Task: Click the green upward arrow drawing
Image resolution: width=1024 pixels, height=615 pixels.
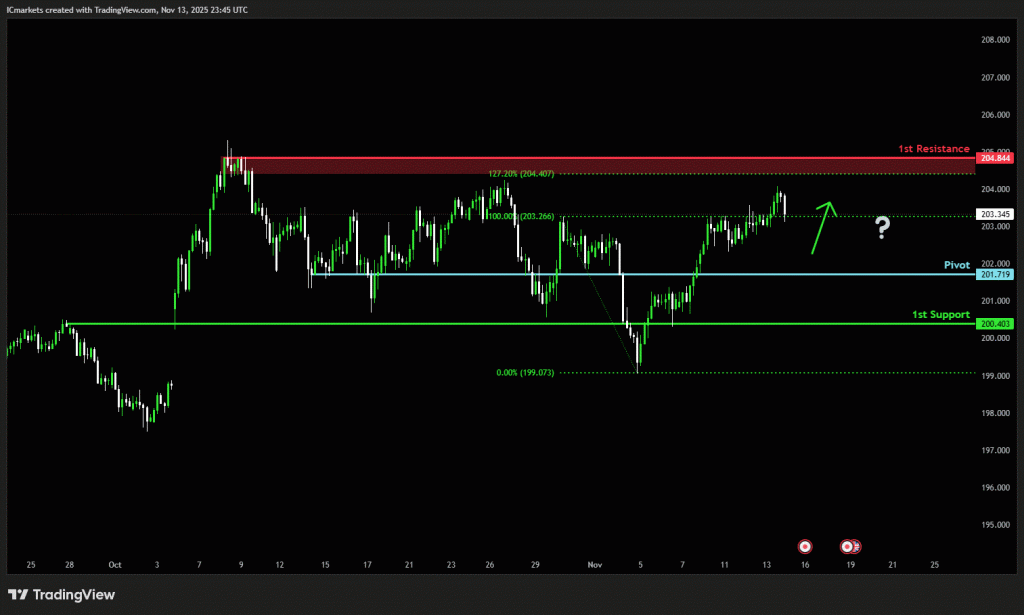Action: (823, 227)
